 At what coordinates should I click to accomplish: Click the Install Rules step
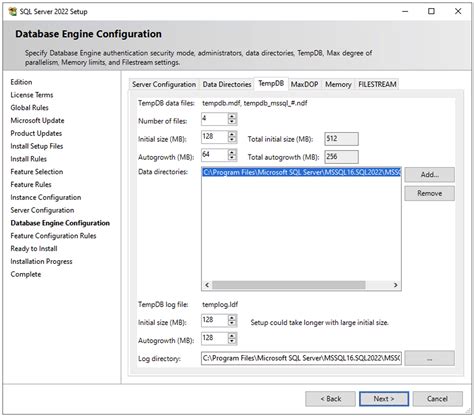28,159
